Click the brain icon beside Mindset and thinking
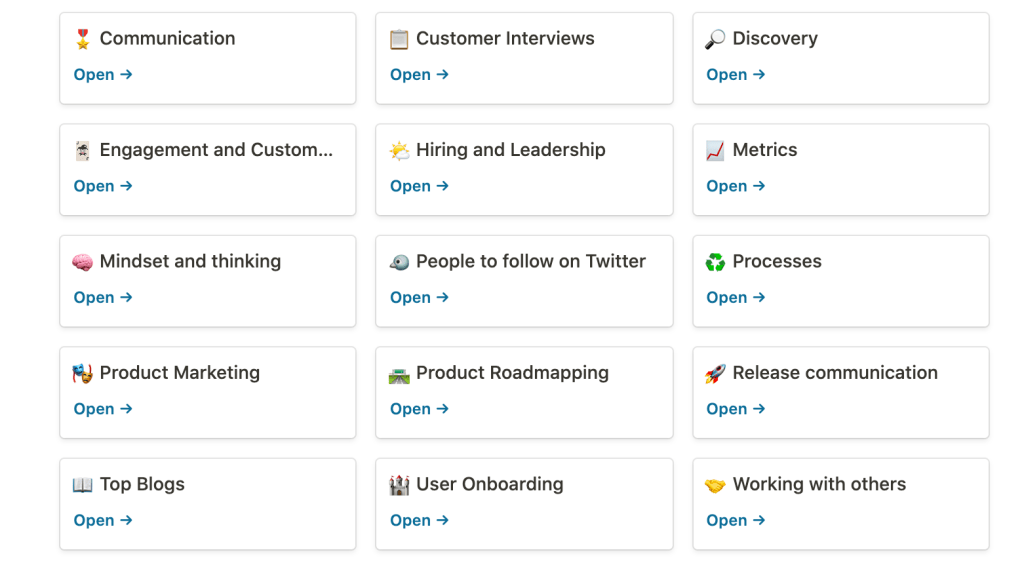1024x569 pixels. point(83,262)
